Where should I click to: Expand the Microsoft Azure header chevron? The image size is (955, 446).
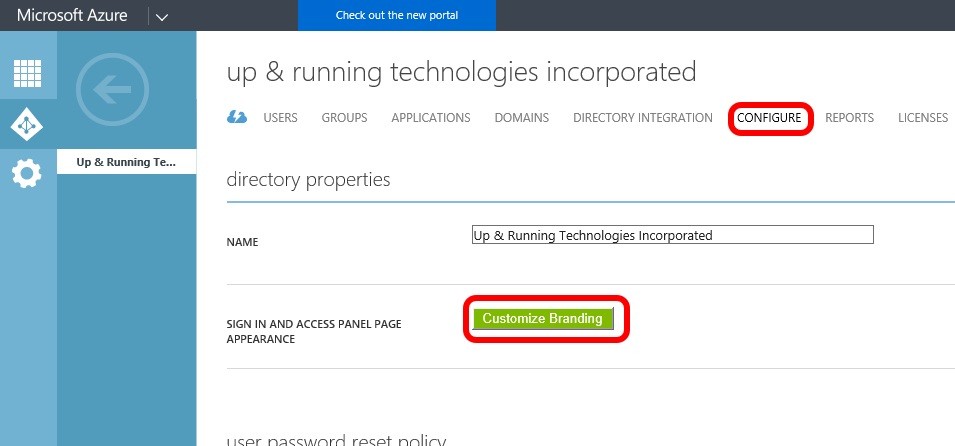pyautogui.click(x=163, y=16)
